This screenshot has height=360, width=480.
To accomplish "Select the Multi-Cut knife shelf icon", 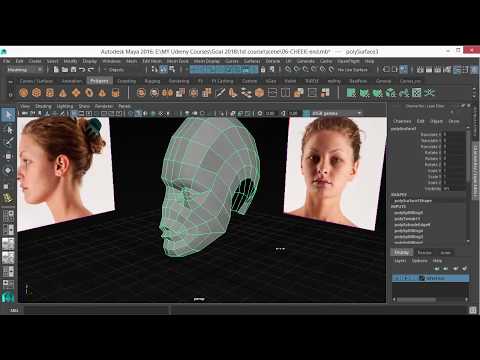I will (220, 92).
